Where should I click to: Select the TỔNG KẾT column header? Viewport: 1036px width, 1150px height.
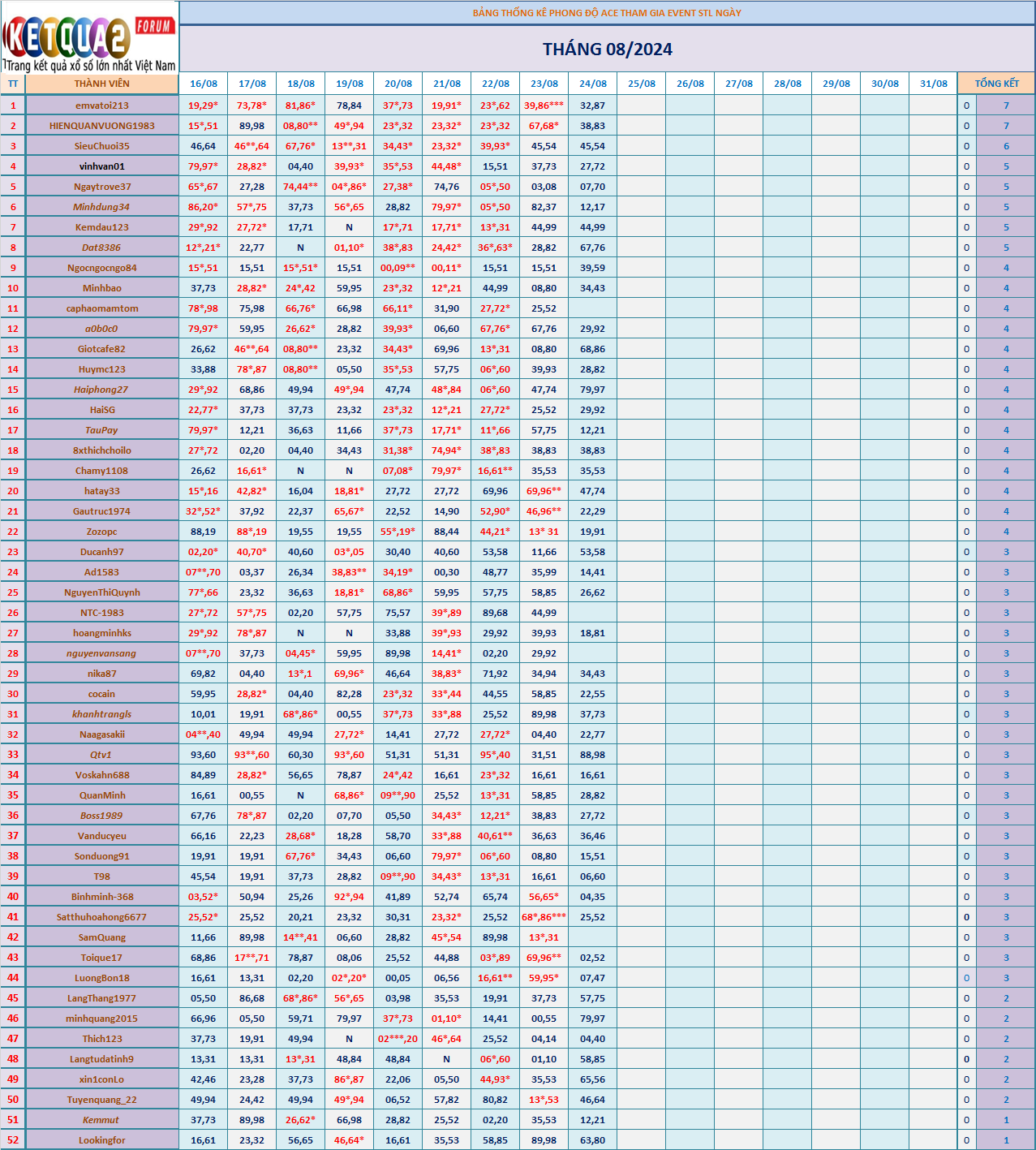click(996, 84)
